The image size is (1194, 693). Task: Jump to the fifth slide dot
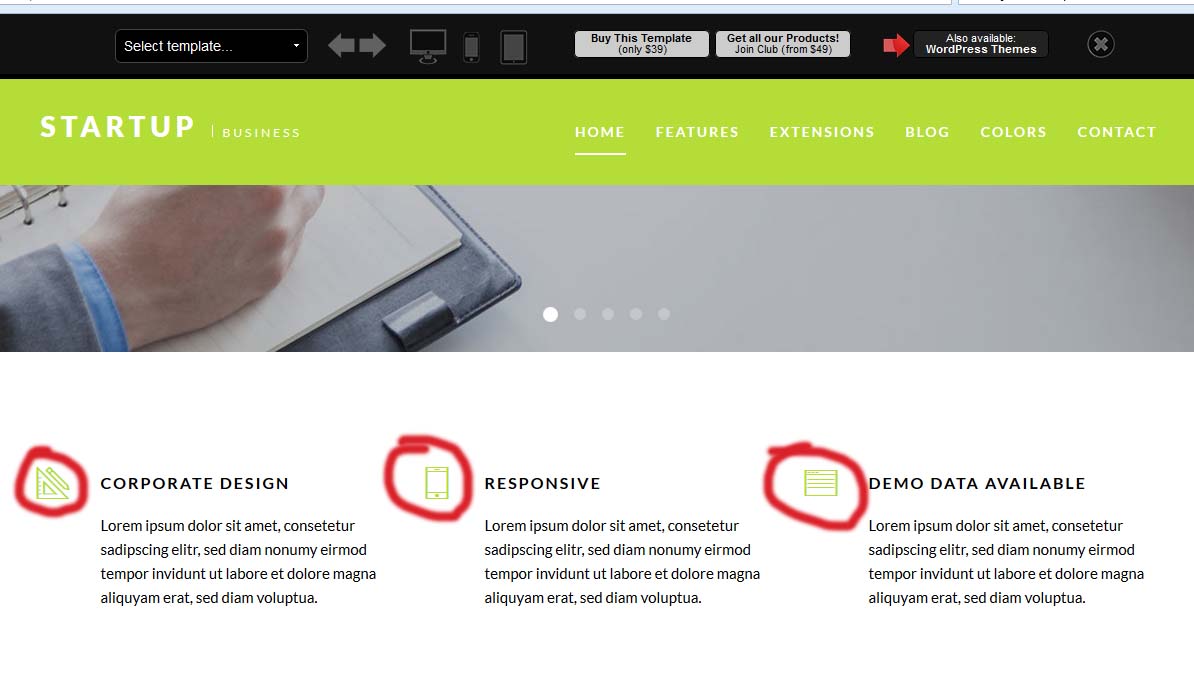point(664,314)
